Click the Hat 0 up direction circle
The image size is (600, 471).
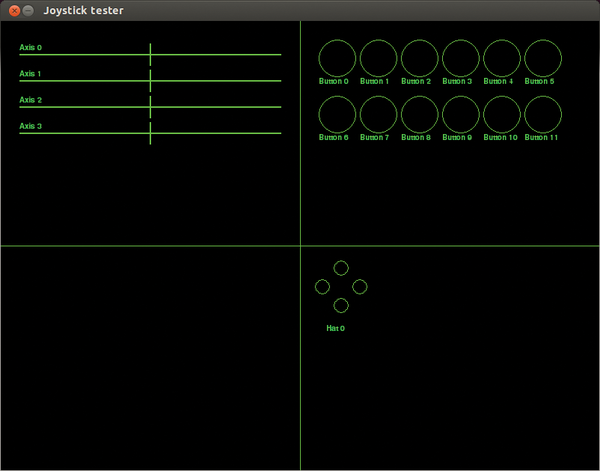point(341,268)
